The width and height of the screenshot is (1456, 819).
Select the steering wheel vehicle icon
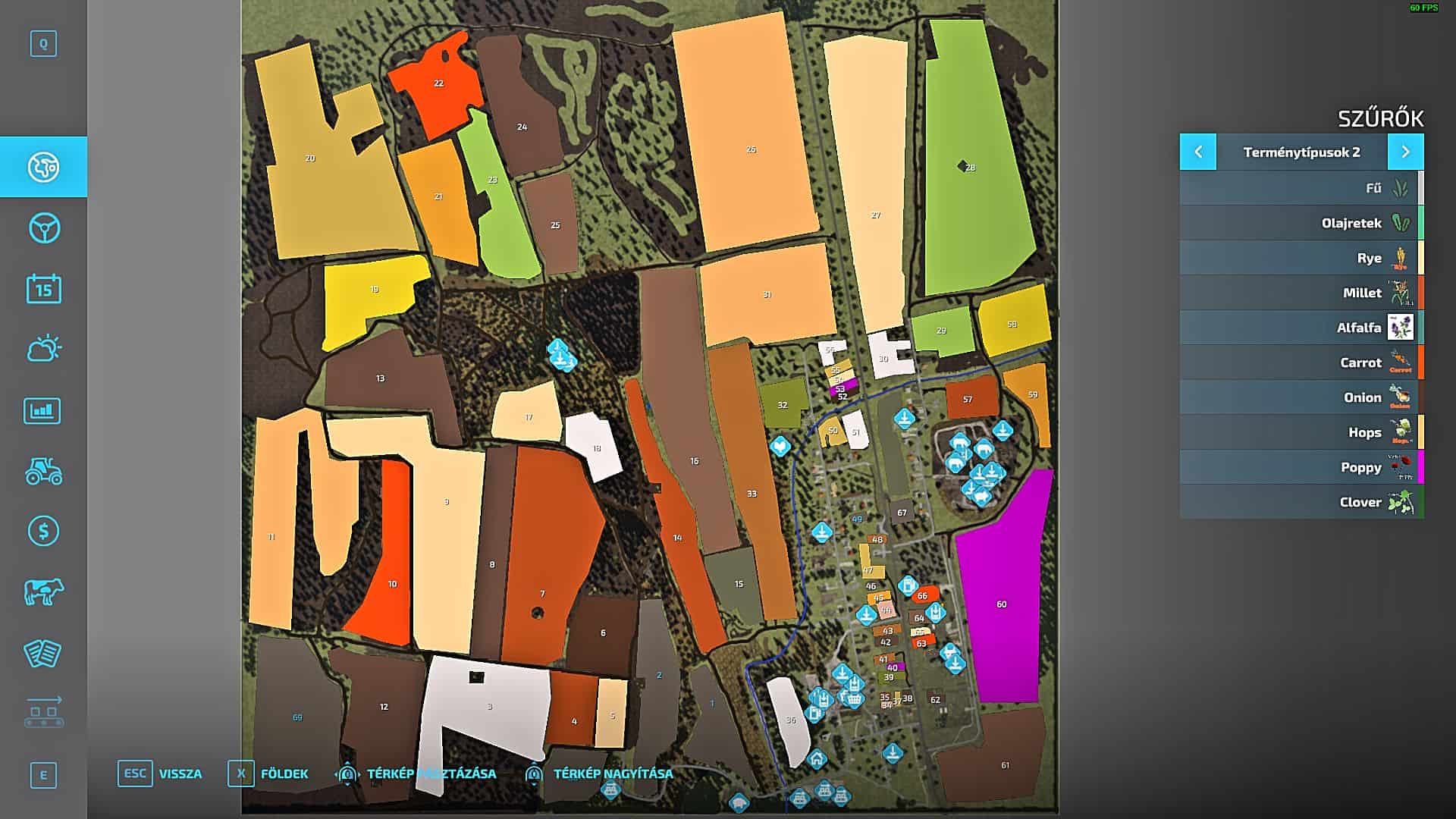tap(43, 226)
